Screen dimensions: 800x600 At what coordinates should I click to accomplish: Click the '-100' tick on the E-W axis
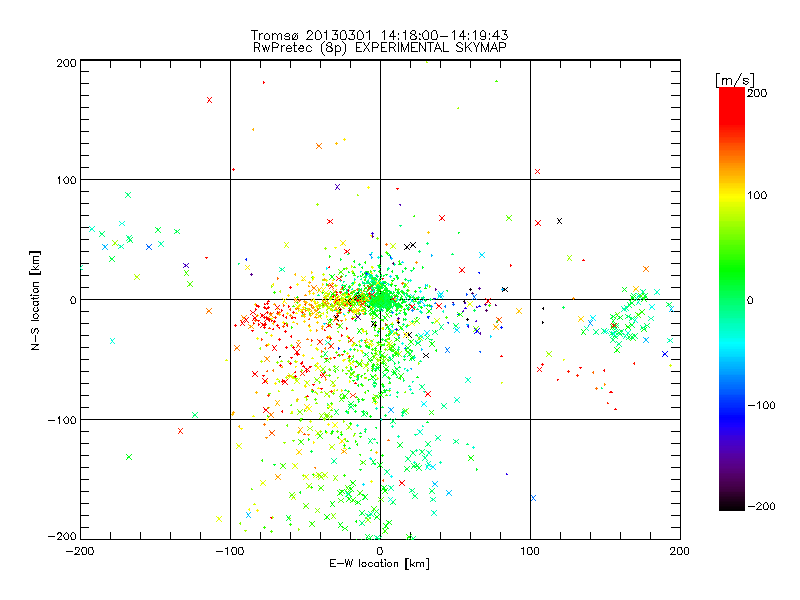(x=230, y=551)
